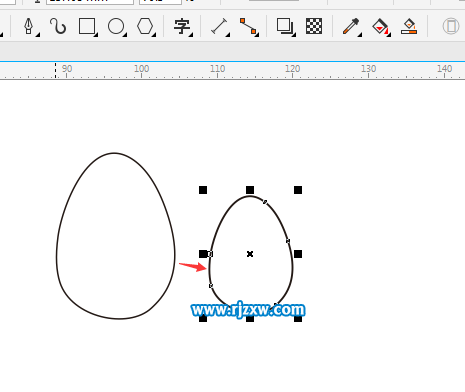Click the top-right selection handle of small egg
Viewport: 465px width, 392px height.
298,190
